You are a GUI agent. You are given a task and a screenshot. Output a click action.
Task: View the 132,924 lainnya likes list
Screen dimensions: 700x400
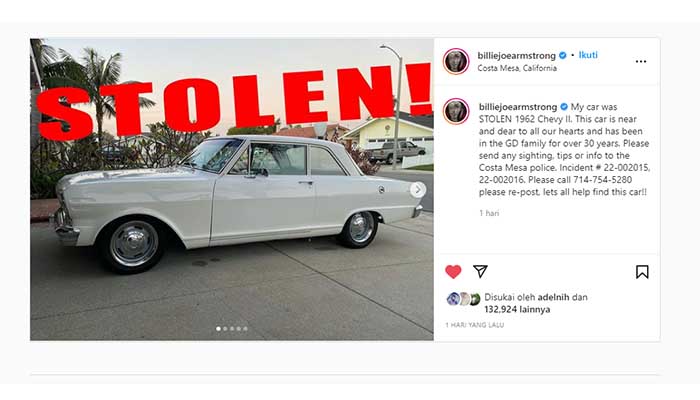(517, 309)
